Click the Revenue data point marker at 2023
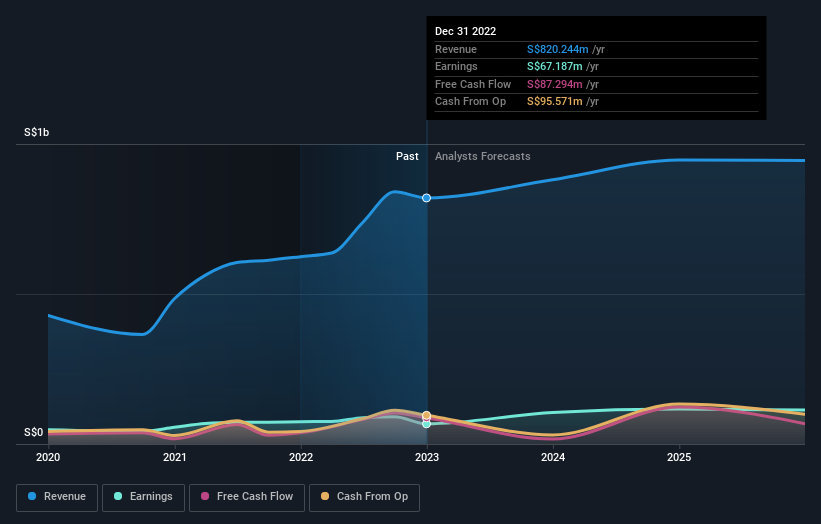This screenshot has width=821, height=524. point(427,198)
